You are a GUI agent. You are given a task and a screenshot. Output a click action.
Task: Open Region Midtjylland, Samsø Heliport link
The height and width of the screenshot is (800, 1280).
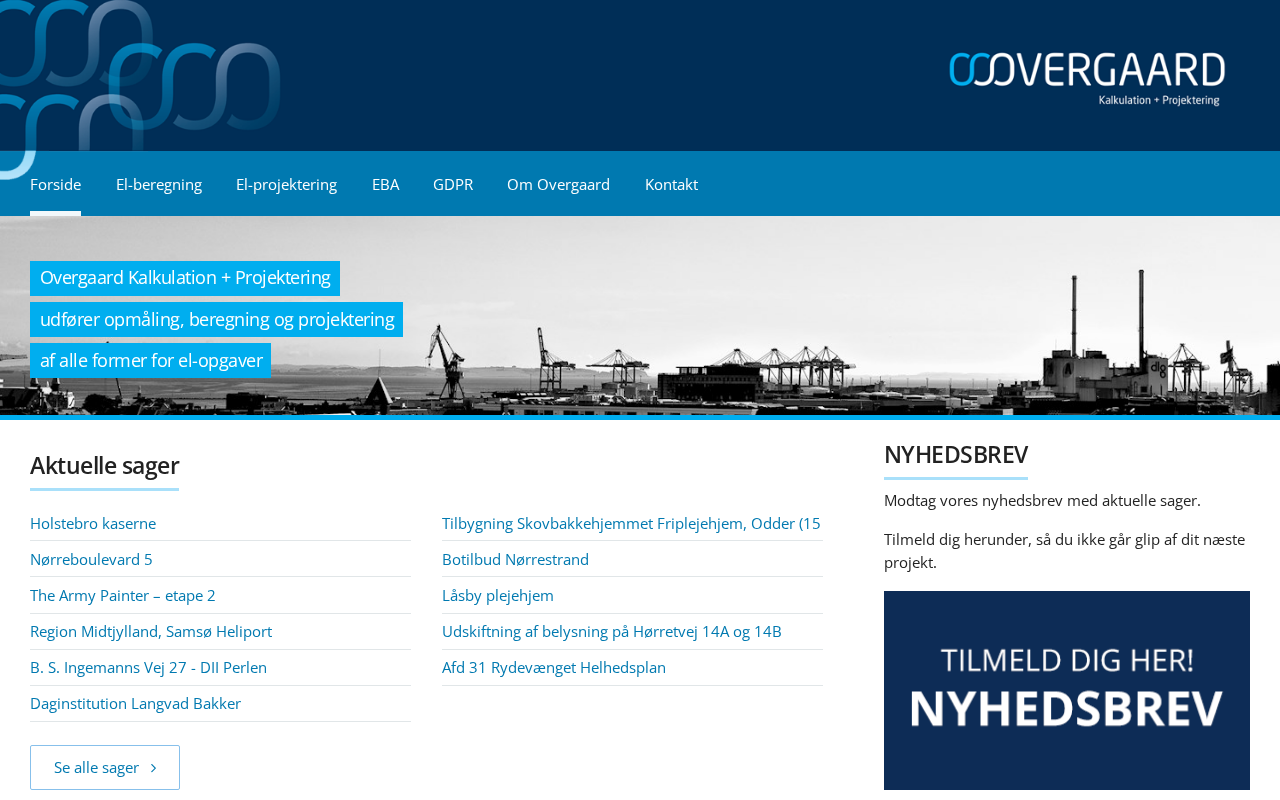151,631
